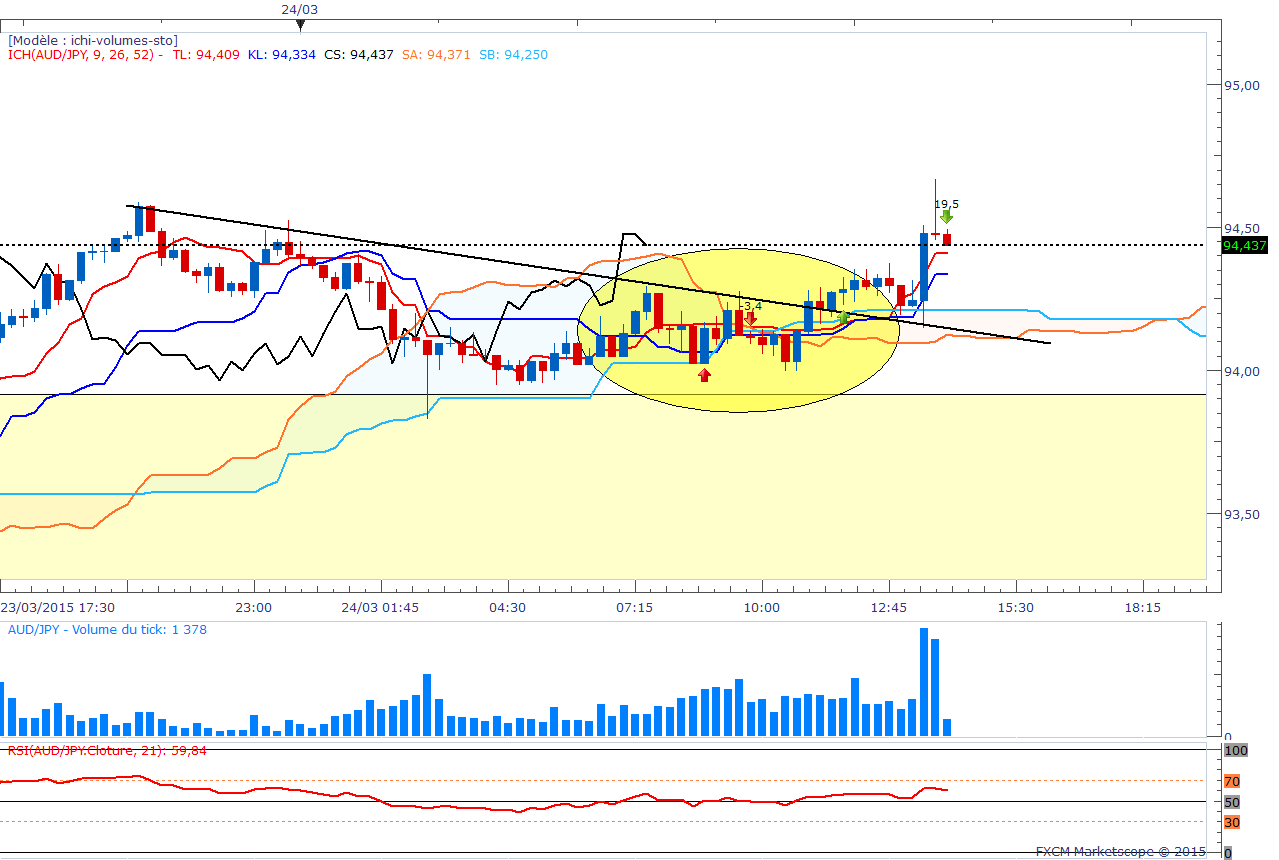Select the AUD/JPY Volume du tick label
The height and width of the screenshot is (860, 1279).
point(107,629)
